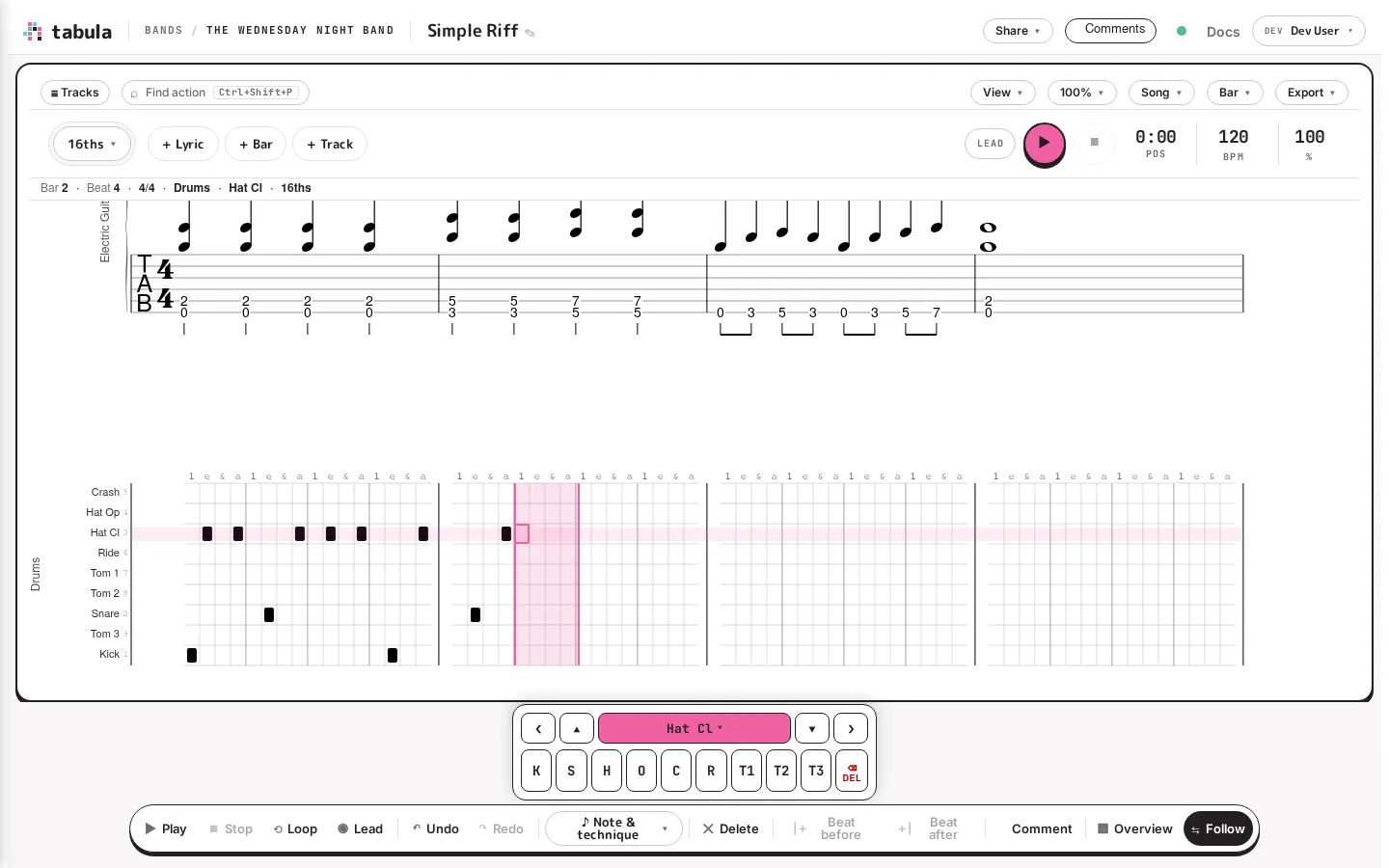The height and width of the screenshot is (868, 1389).
Task: Open the View dropdown
Action: point(1003,93)
